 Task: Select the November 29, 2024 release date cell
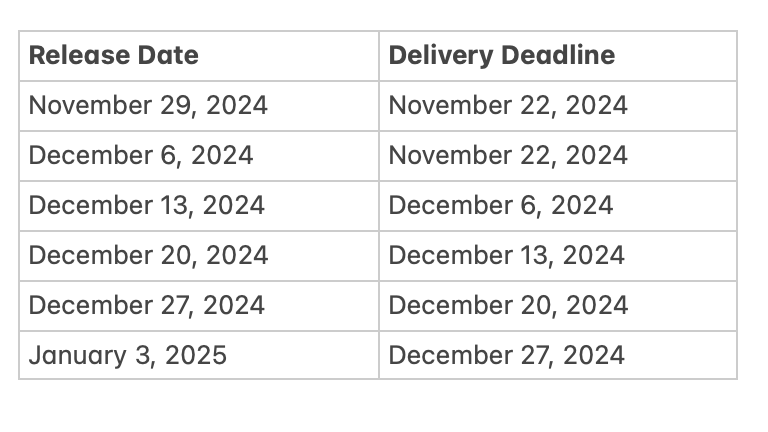coord(199,106)
